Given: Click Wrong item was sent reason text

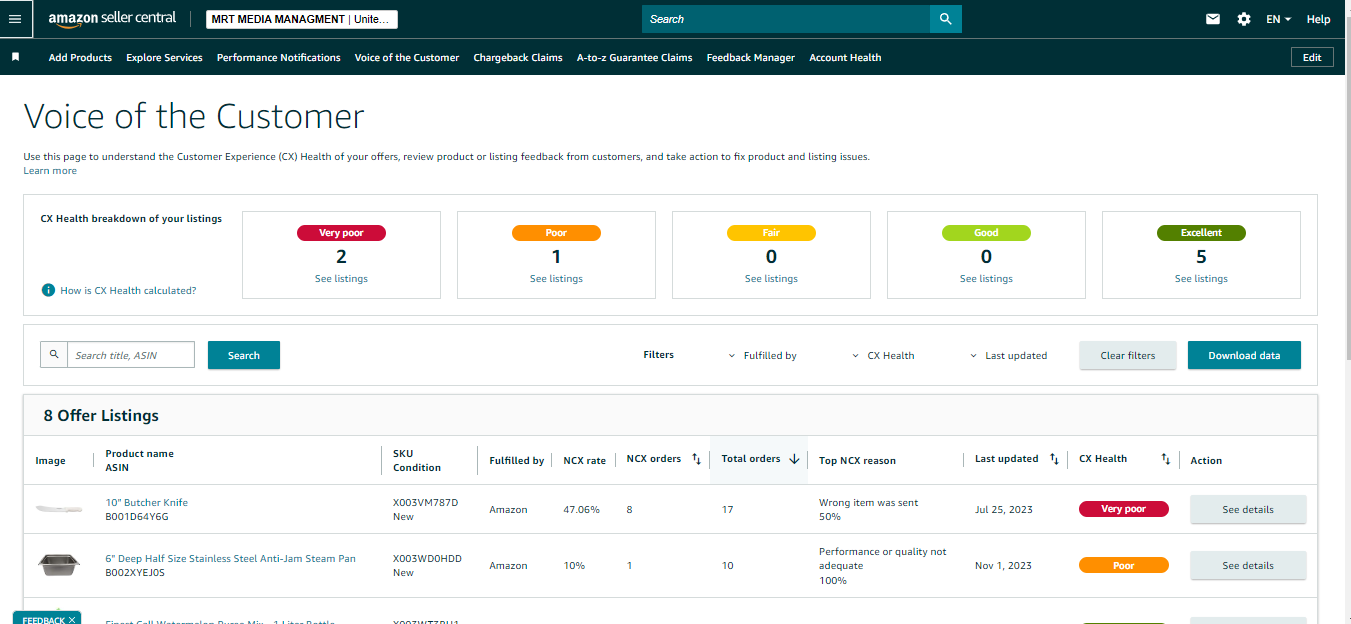Looking at the screenshot, I should pos(868,503).
